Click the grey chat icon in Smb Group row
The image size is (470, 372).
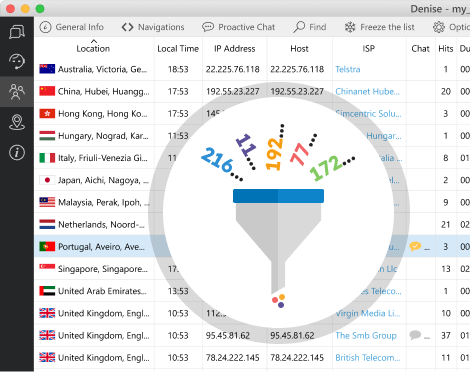(415, 335)
